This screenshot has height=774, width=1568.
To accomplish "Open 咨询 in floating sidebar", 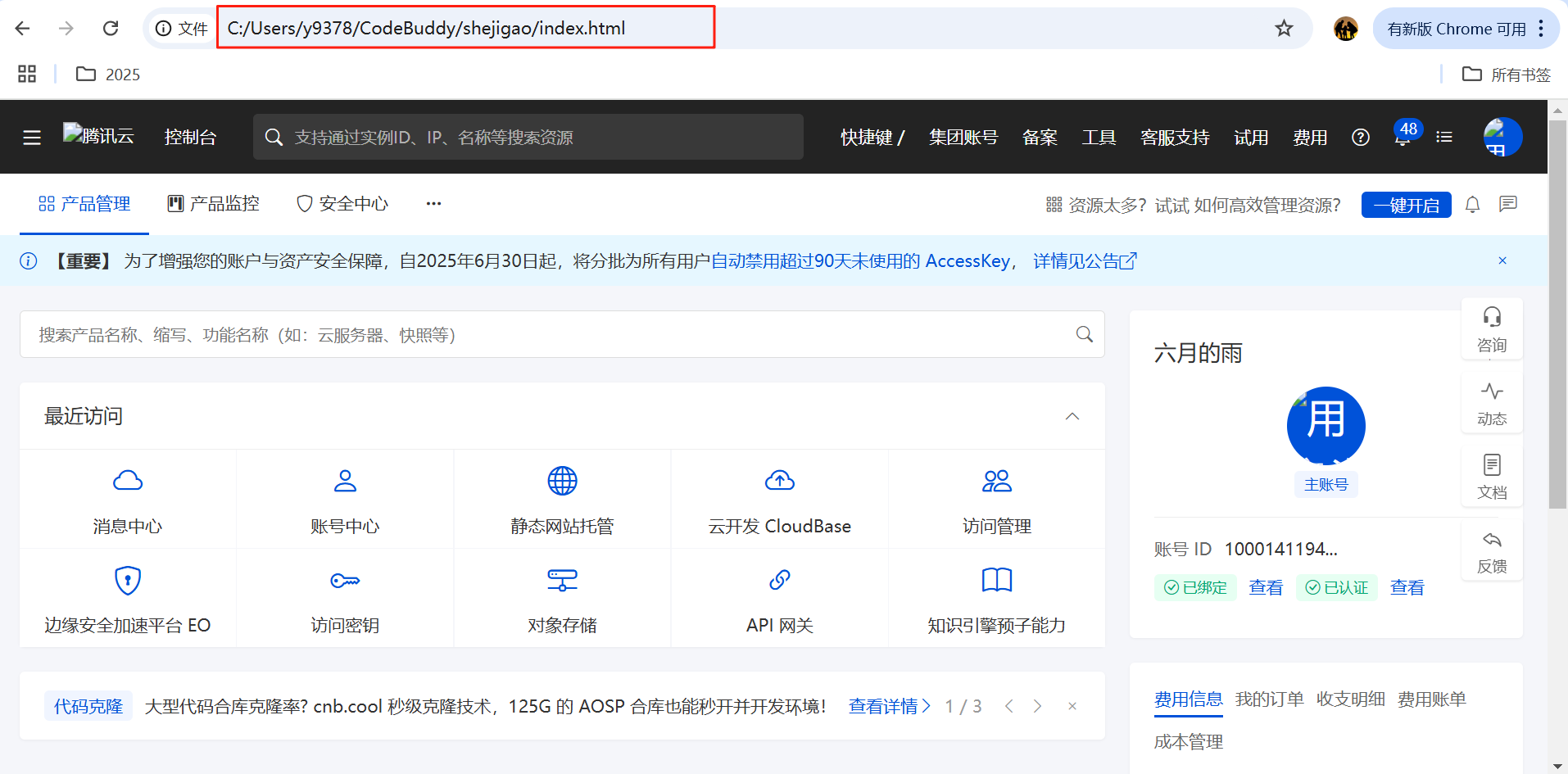I will [1492, 329].
